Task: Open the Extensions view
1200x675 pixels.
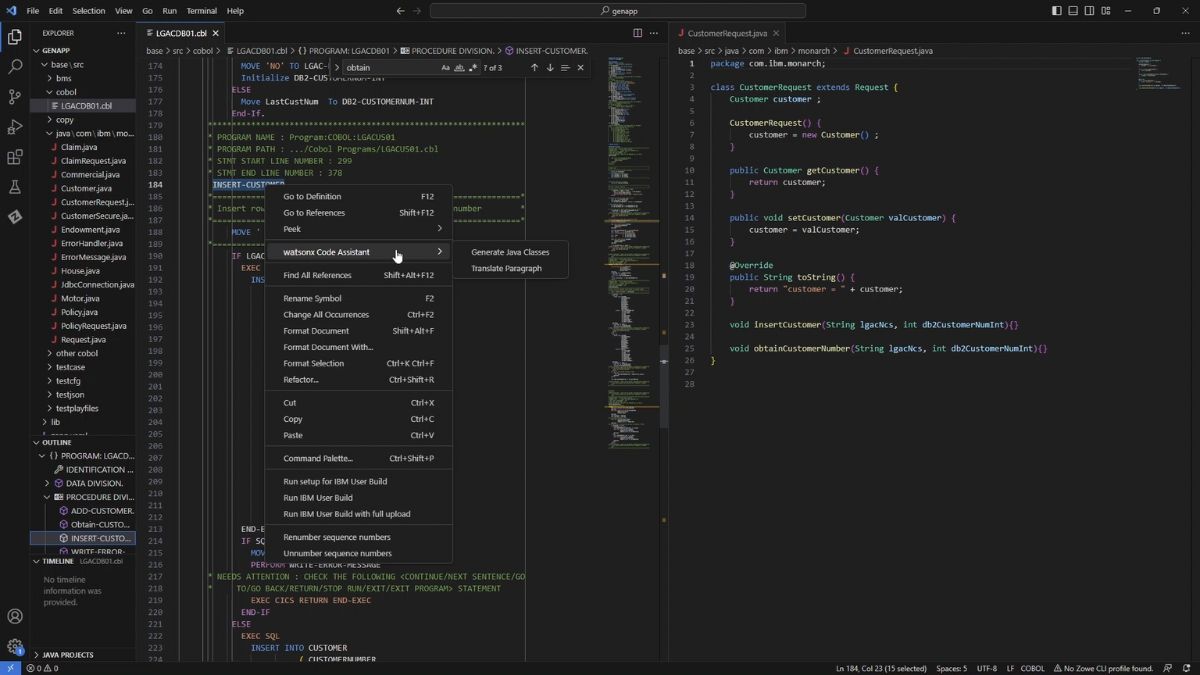Action: point(14,157)
